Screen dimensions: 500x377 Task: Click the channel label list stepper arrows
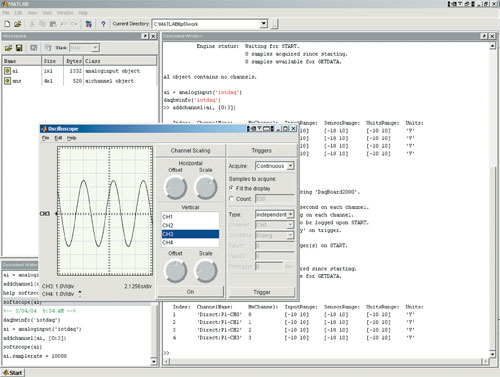point(80,293)
